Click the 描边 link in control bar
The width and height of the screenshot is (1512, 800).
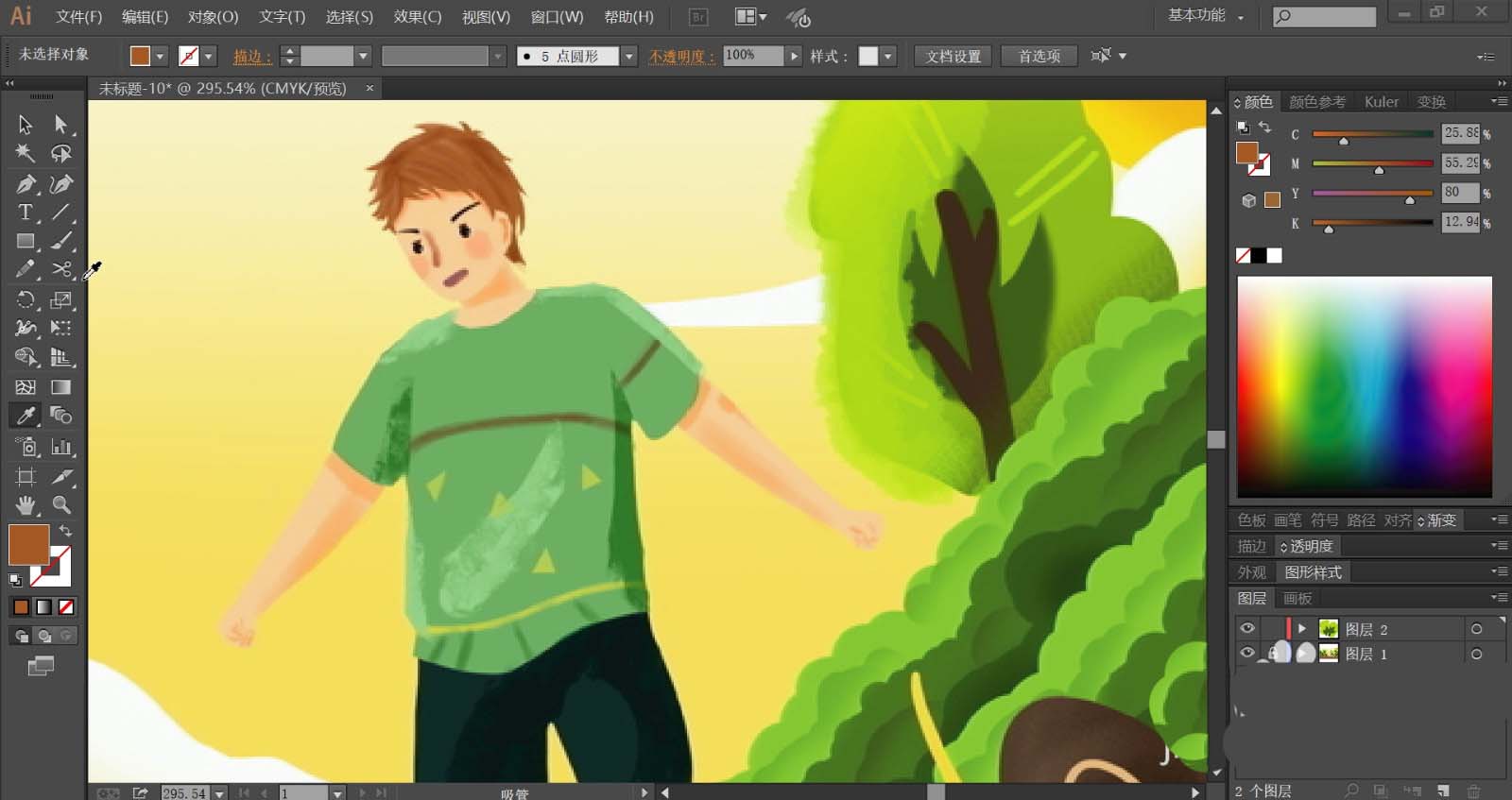point(251,57)
